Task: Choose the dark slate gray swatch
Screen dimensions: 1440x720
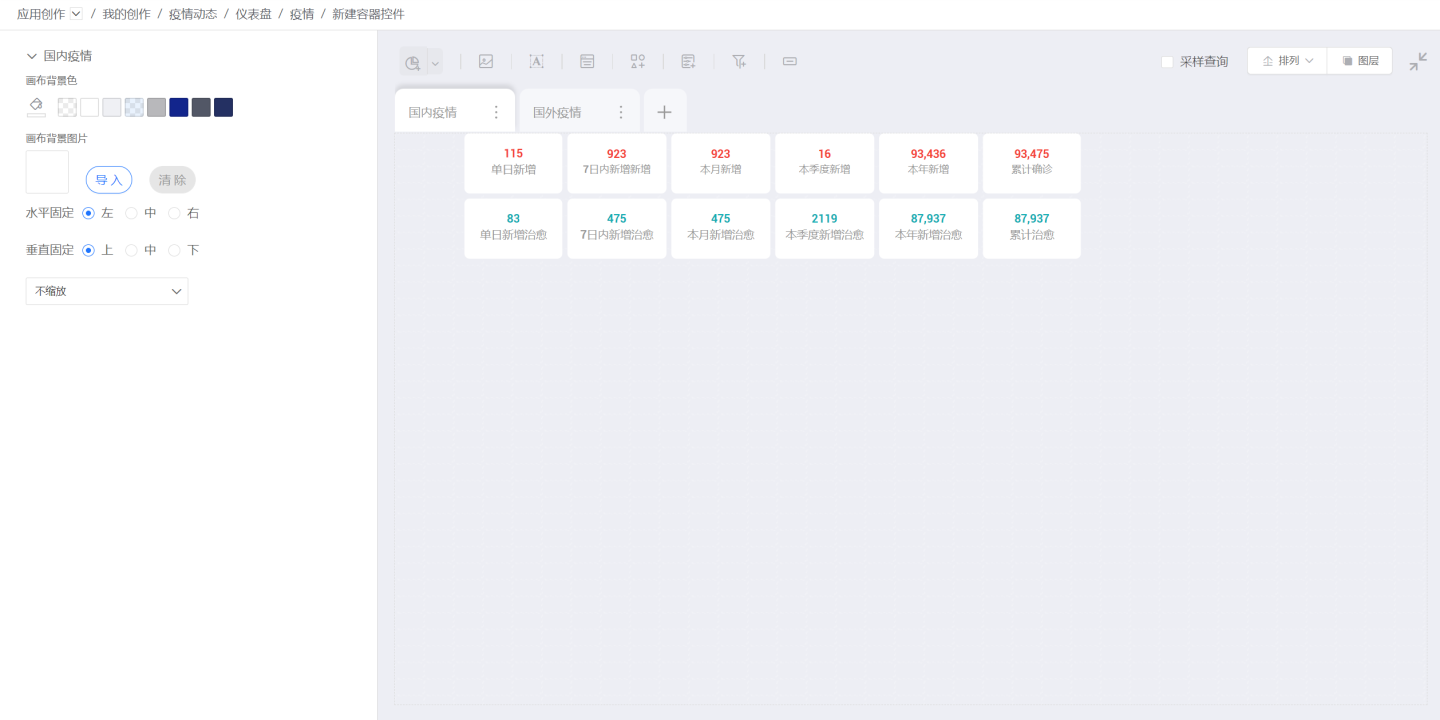Action: [x=201, y=107]
